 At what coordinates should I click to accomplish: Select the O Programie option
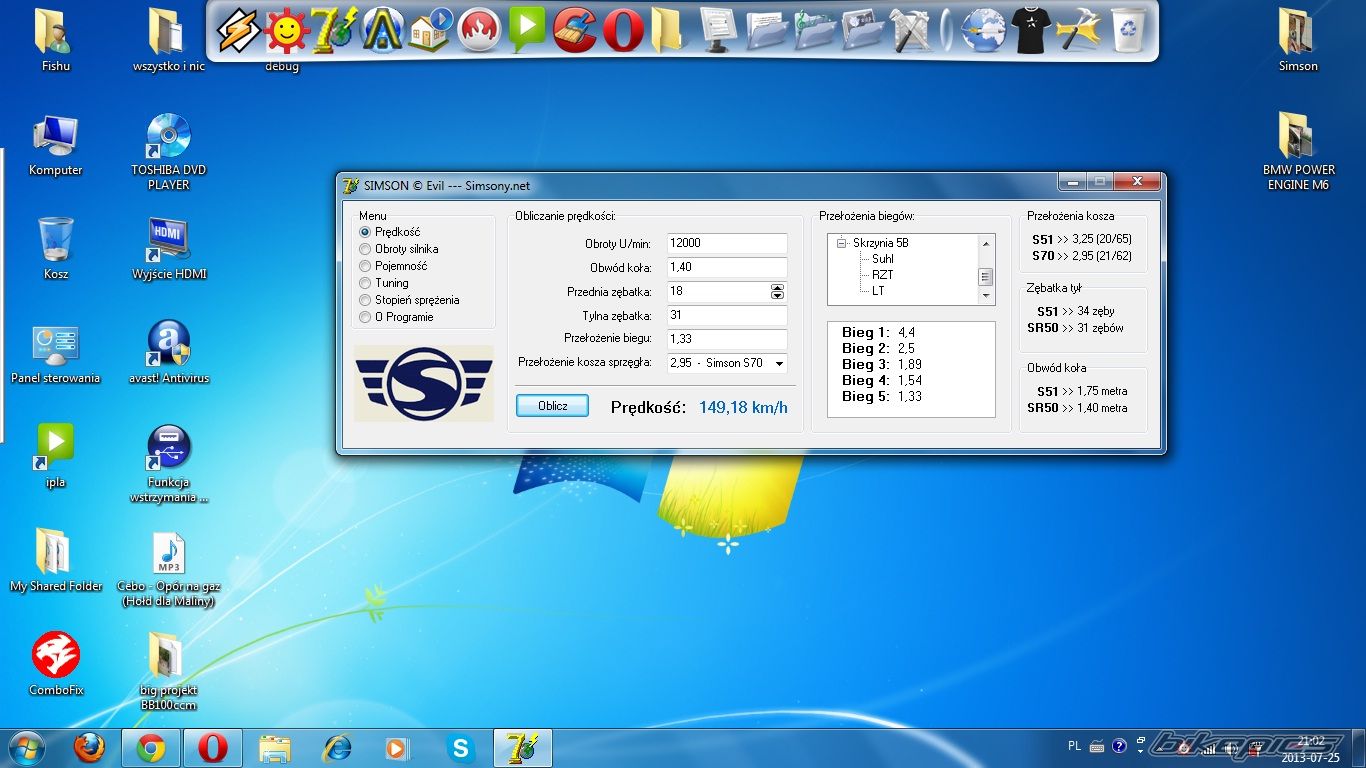pos(396,317)
